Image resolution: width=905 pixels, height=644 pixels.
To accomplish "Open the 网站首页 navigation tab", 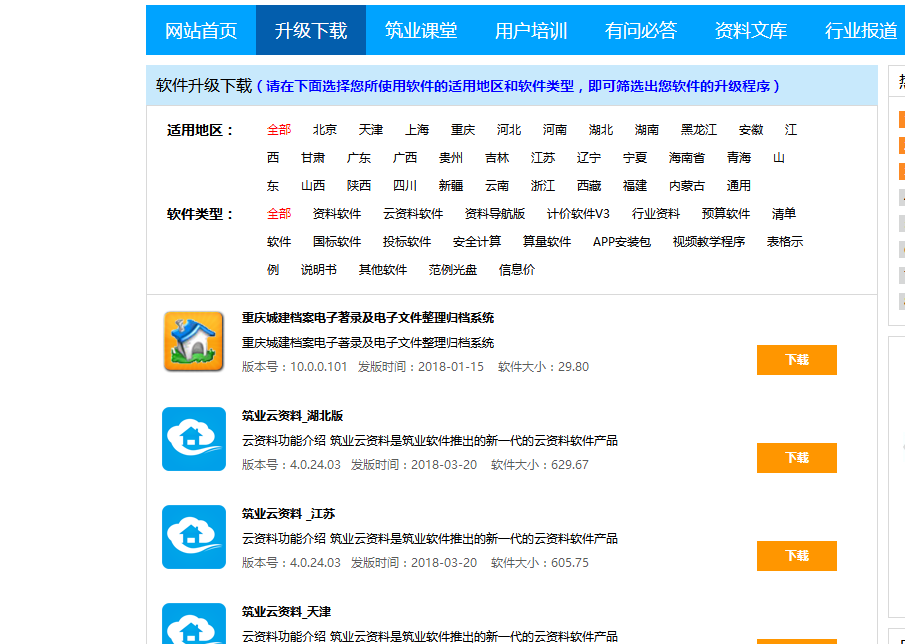I will click(201, 30).
